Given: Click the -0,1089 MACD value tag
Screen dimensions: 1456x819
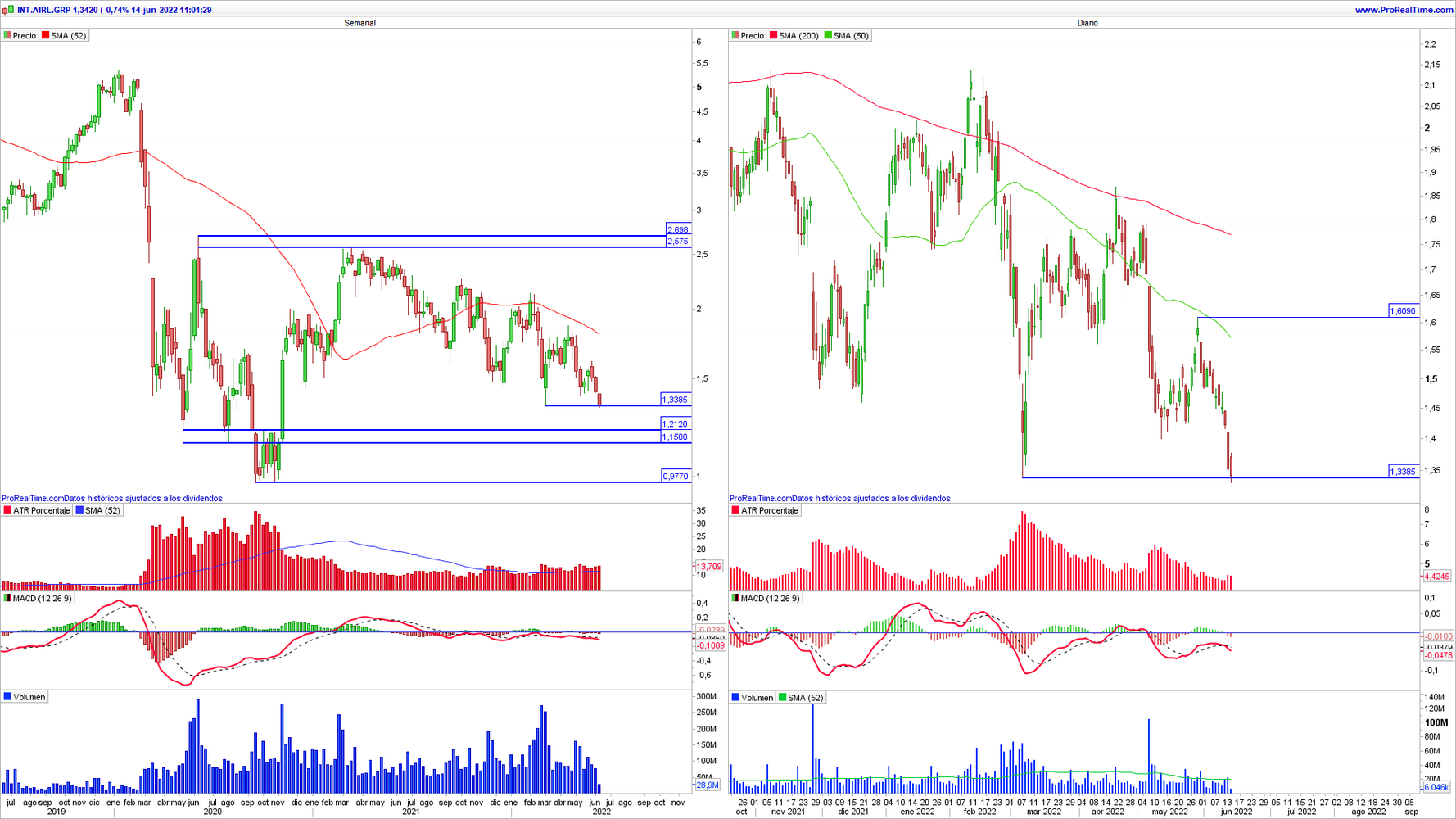Looking at the screenshot, I should [x=710, y=645].
